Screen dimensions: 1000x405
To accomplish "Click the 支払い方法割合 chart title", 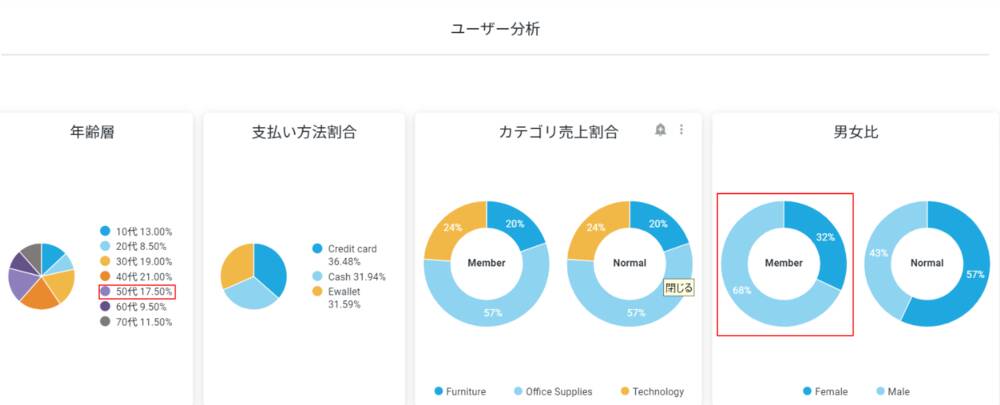I will tap(304, 131).
